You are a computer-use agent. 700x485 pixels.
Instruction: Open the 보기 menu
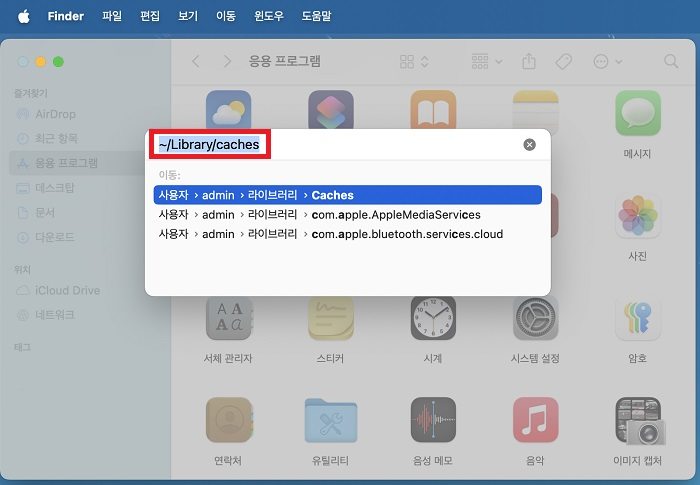click(x=188, y=16)
